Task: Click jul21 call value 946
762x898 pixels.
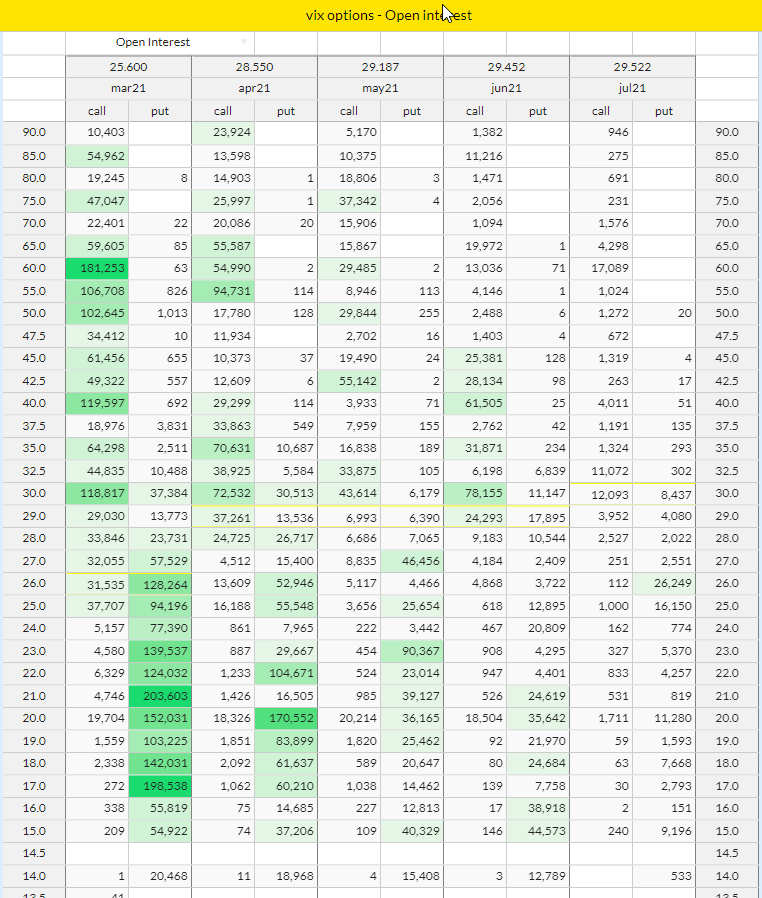Action: 601,132
